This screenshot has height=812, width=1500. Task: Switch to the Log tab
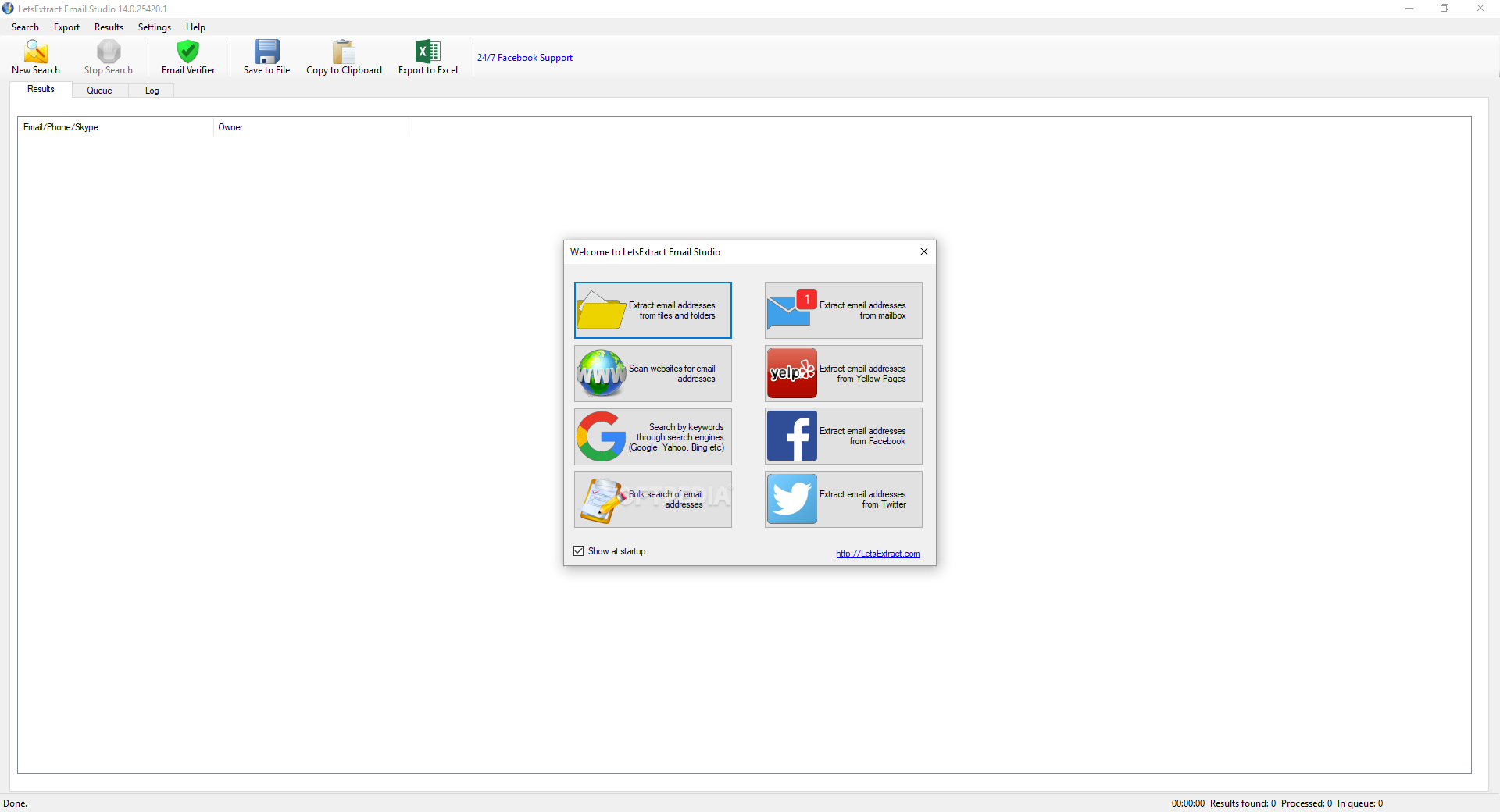tap(152, 91)
